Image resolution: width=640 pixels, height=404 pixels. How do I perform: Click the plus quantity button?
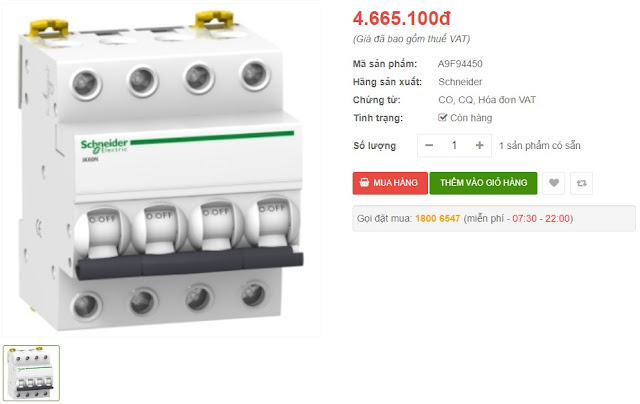[x=480, y=145]
